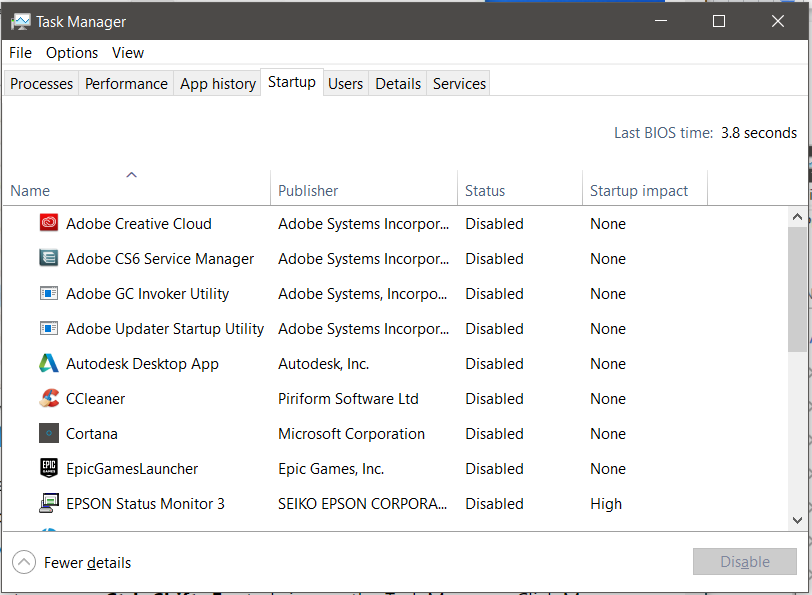
Task: Click the vertical scrollbar thumb
Action: (x=798, y=289)
